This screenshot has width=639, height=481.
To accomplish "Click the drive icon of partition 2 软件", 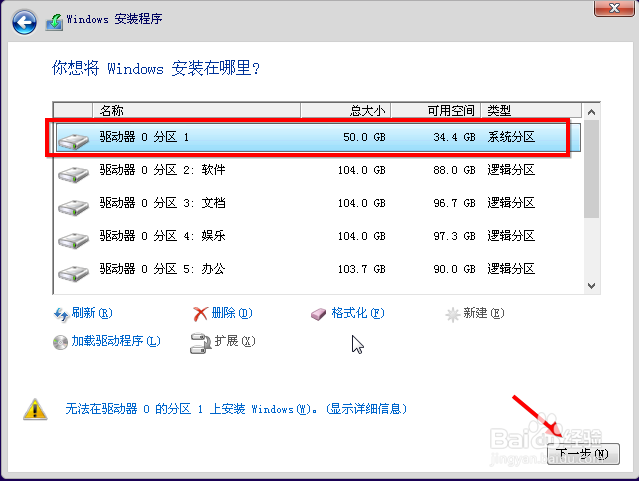I will tap(73, 174).
